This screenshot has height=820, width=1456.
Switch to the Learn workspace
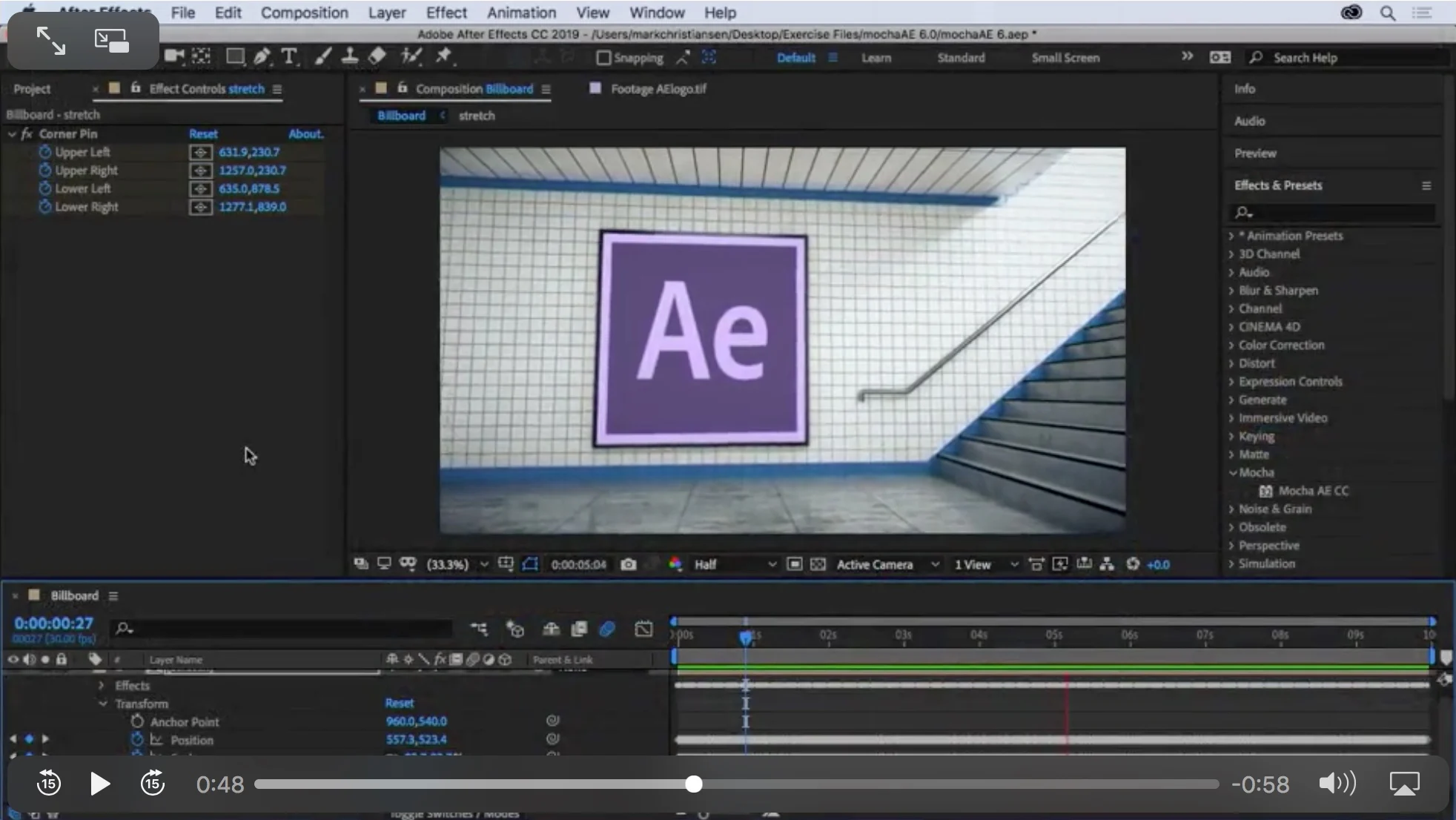point(876,57)
